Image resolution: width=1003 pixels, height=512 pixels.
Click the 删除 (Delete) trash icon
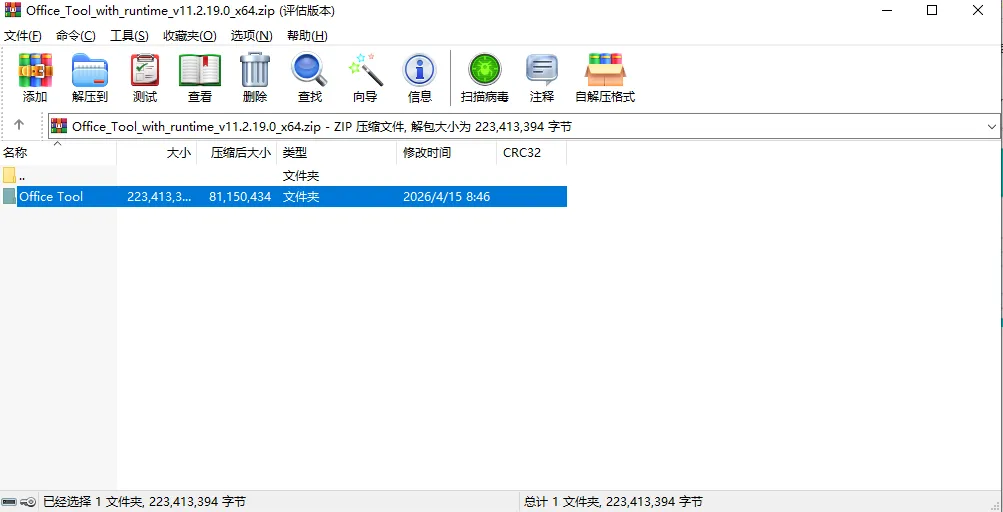tap(255, 70)
